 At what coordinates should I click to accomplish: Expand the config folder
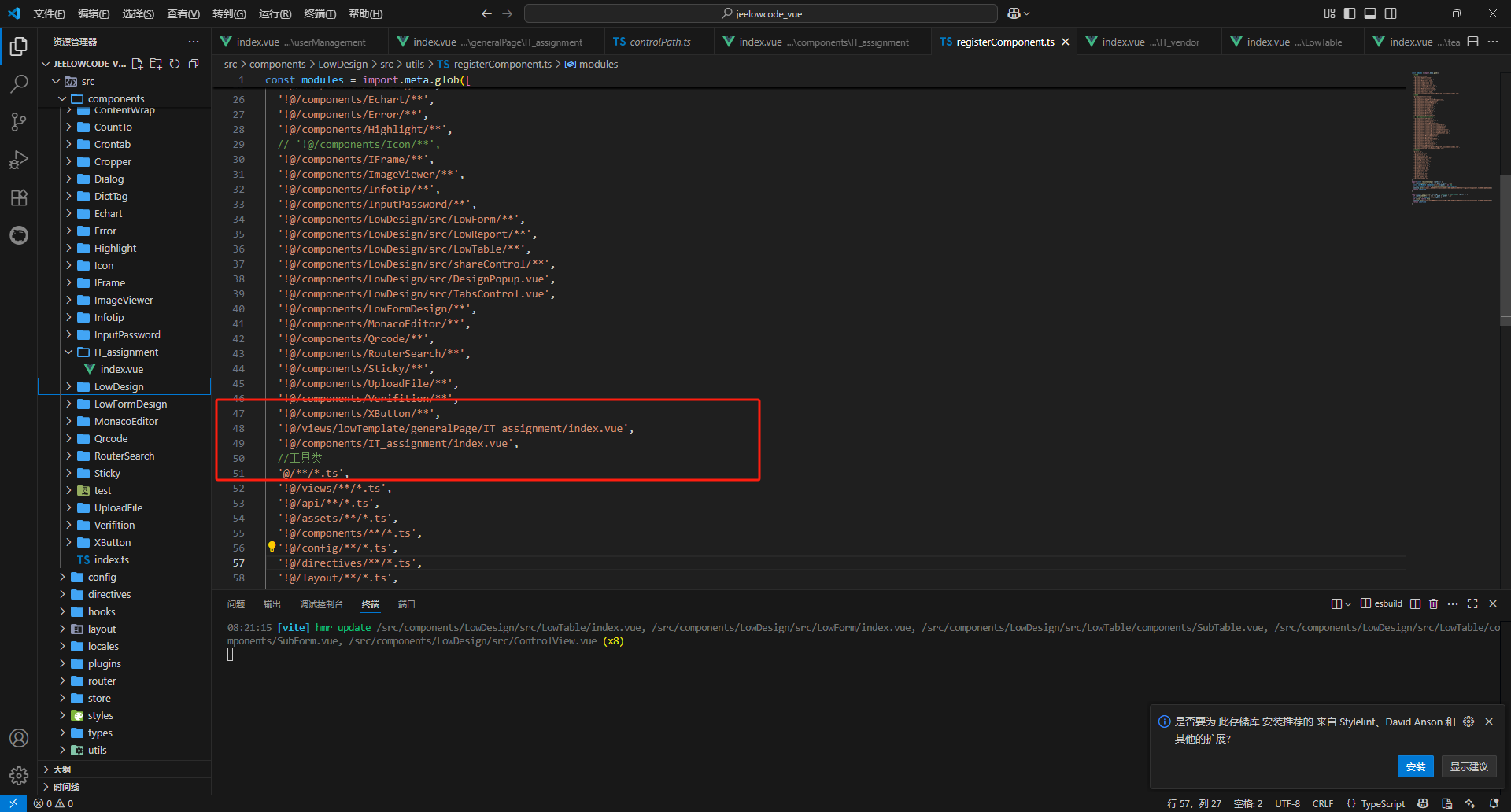coord(124,577)
